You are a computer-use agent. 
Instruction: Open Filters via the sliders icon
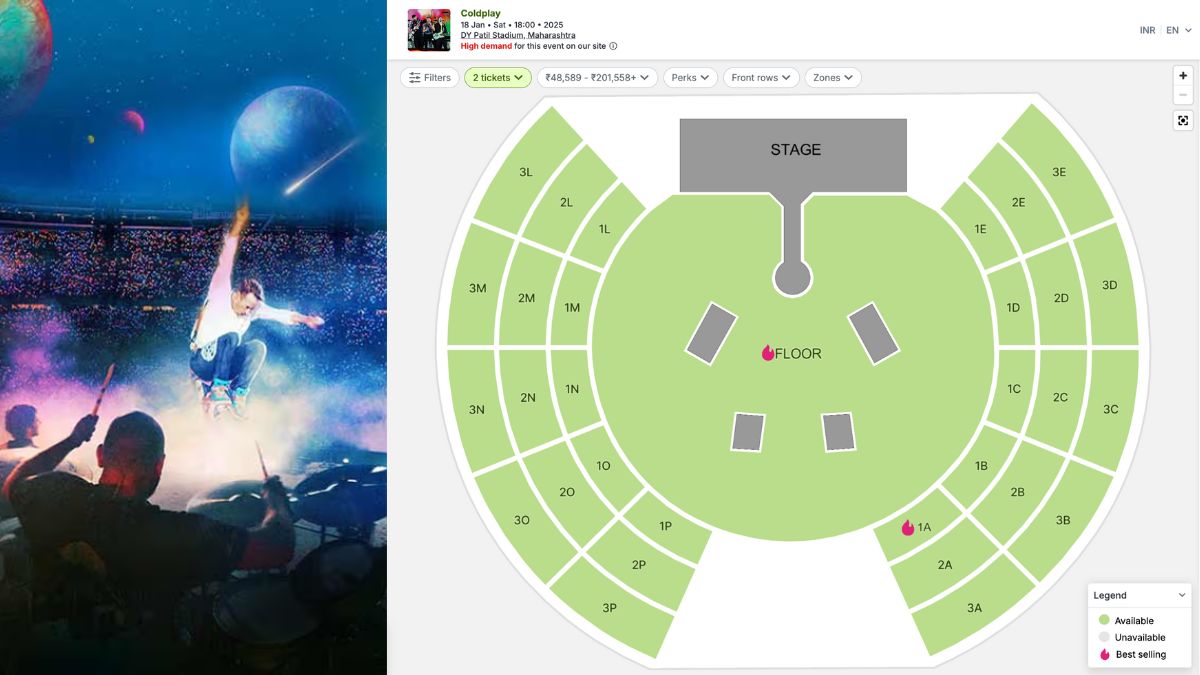(x=415, y=78)
